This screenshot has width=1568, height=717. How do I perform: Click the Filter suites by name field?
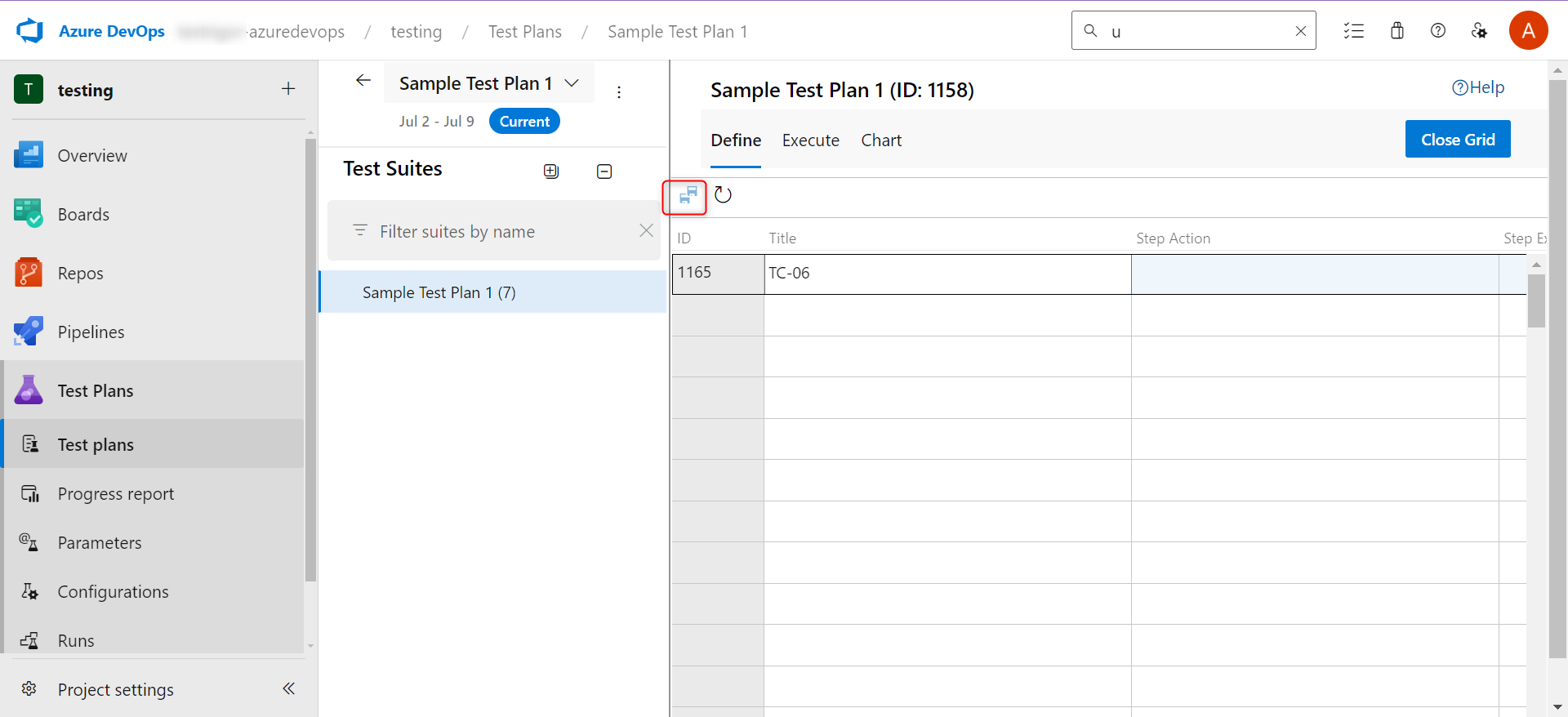pos(490,232)
